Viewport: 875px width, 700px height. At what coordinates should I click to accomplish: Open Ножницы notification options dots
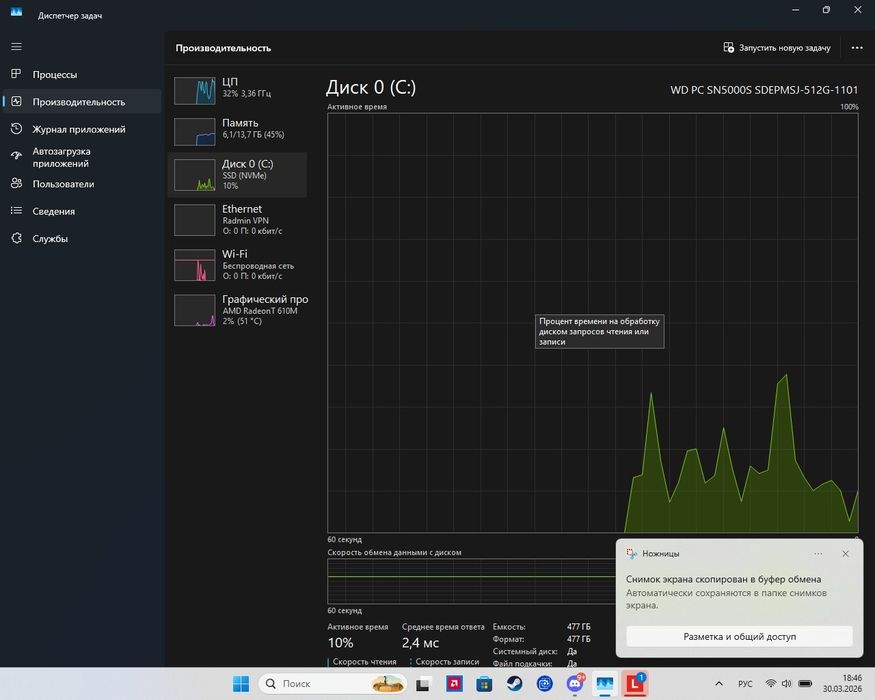pyautogui.click(x=818, y=554)
